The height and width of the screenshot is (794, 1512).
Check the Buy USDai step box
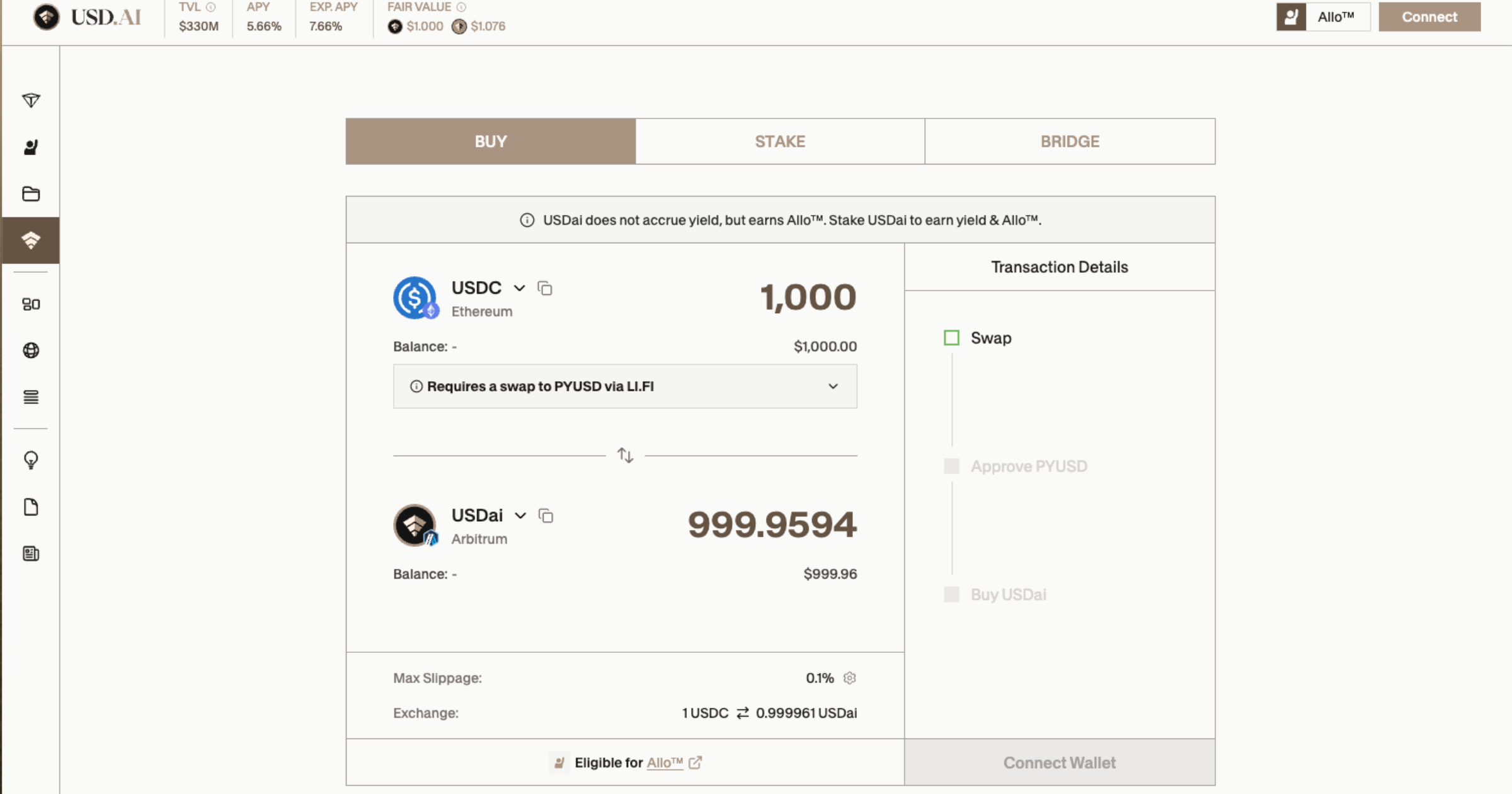click(x=951, y=594)
